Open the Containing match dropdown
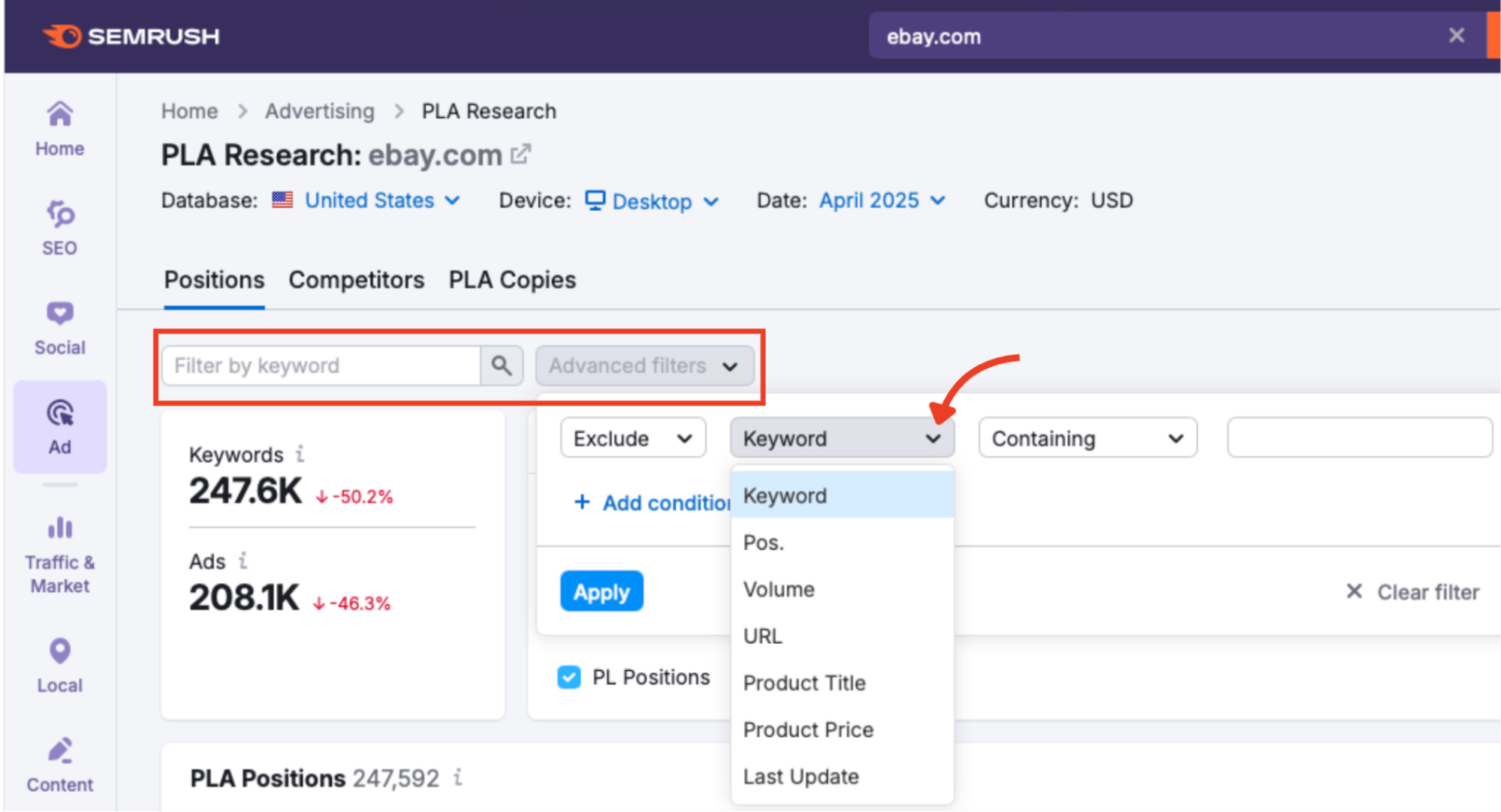 1087,438
